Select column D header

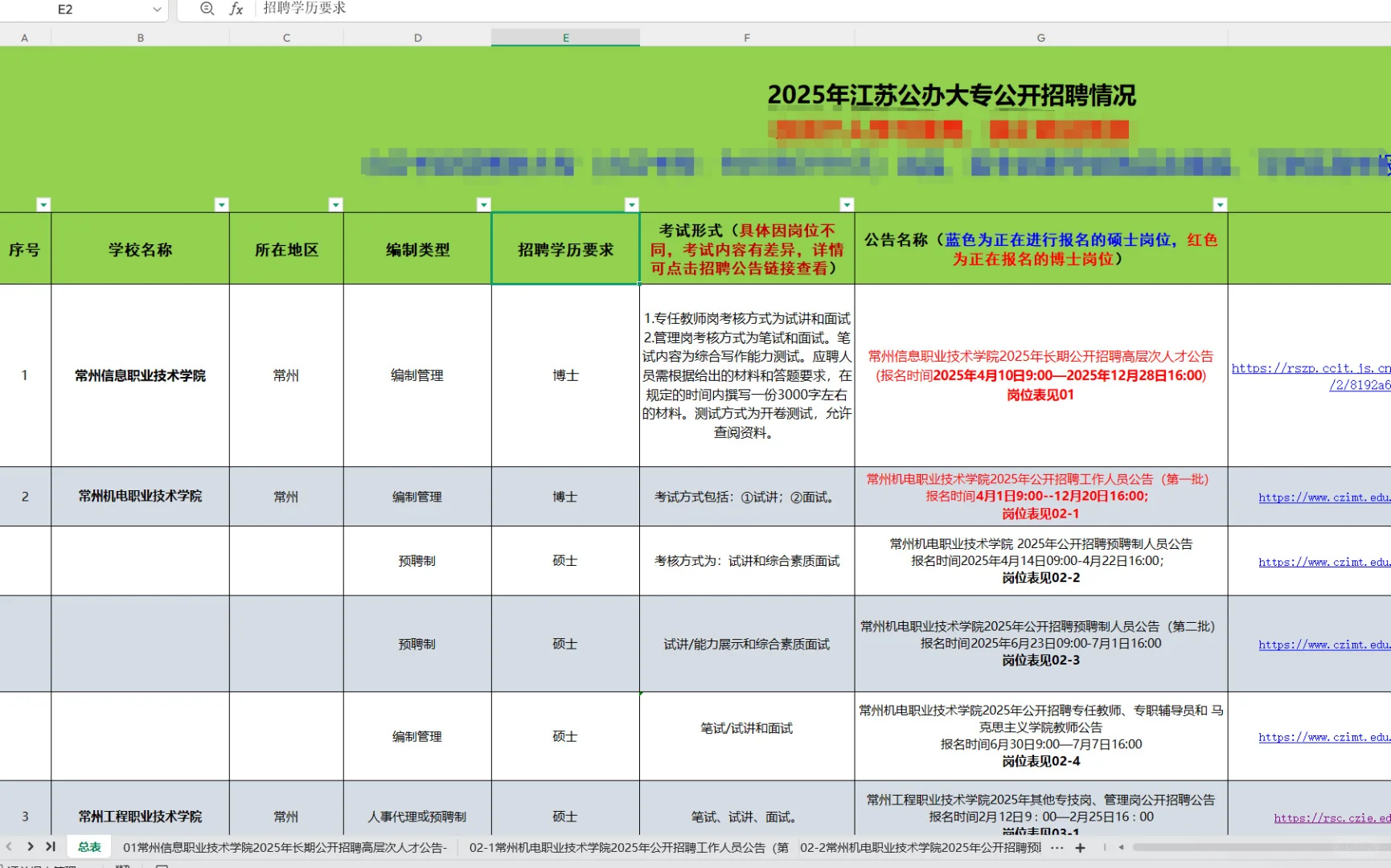[x=417, y=38]
